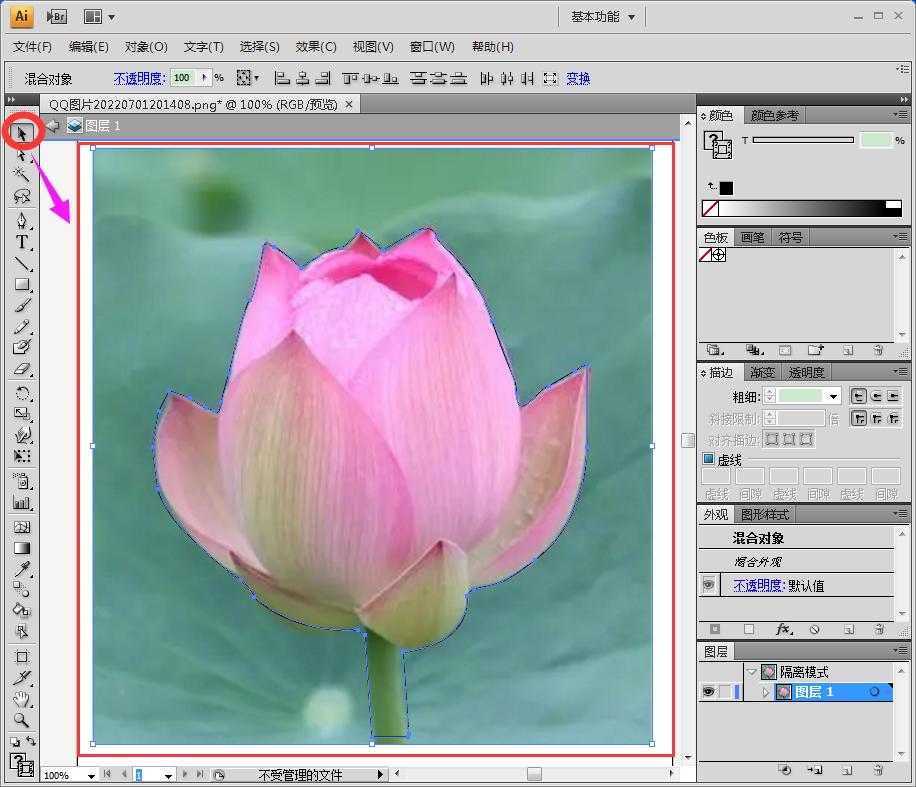Image resolution: width=916 pixels, height=787 pixels.
Task: Select the Rectangle tool
Action: tap(22, 285)
